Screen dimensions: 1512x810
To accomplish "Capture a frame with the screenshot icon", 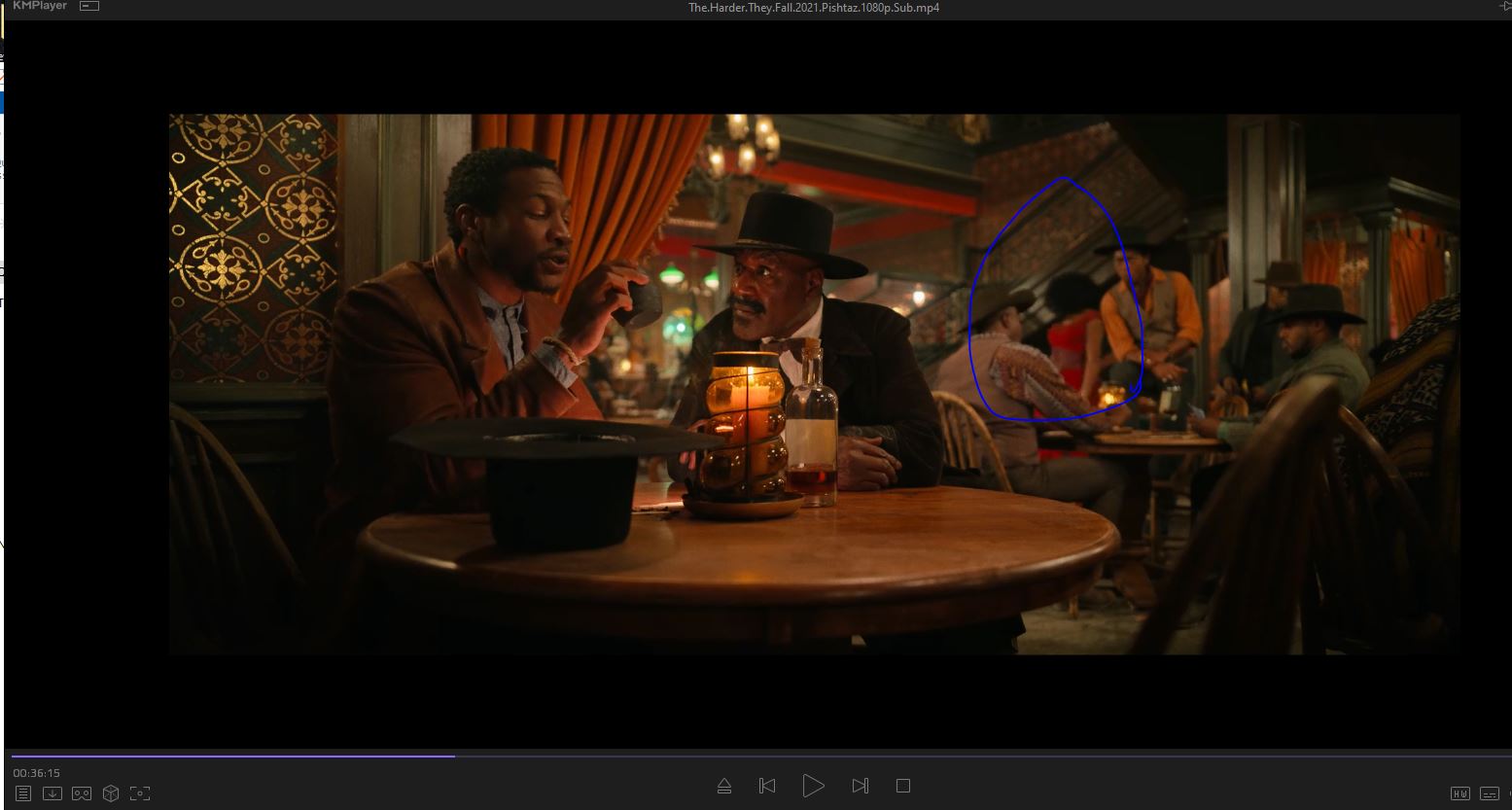I will coord(140,793).
